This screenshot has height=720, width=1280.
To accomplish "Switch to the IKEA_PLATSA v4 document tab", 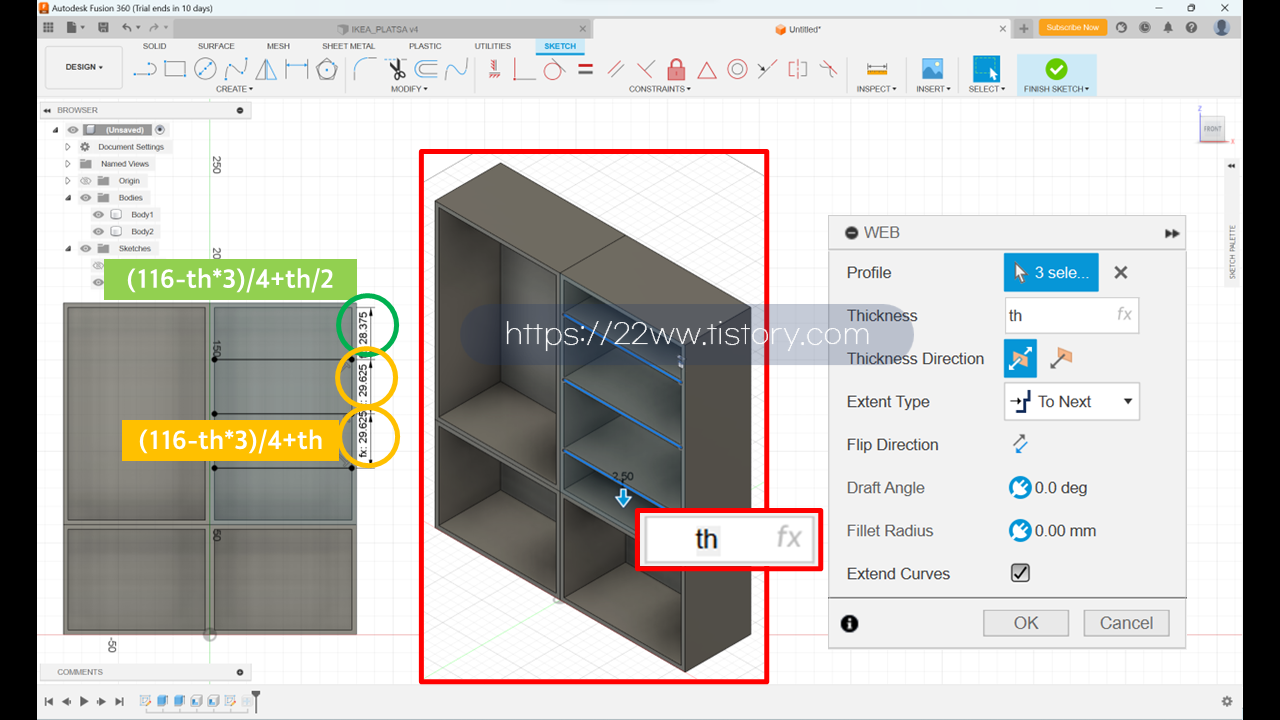I will [x=385, y=29].
